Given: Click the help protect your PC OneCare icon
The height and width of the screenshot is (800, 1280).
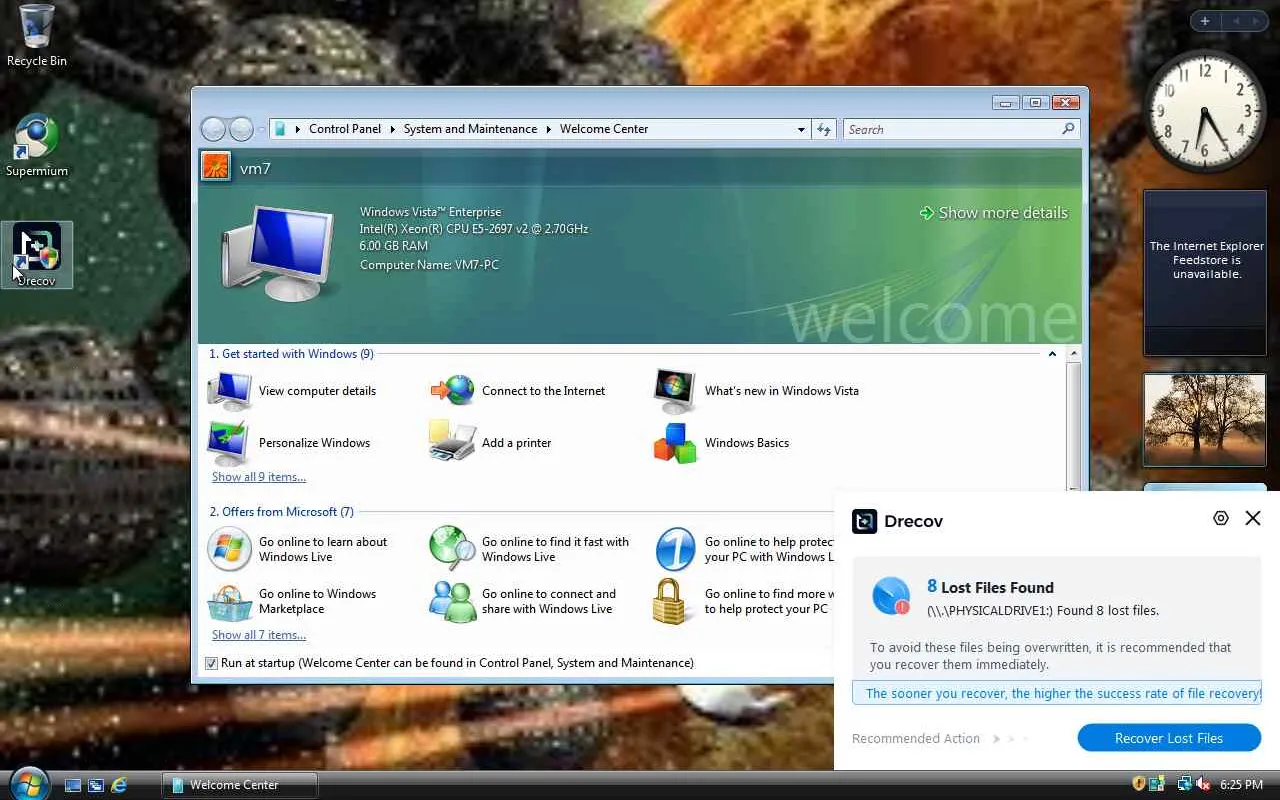Looking at the screenshot, I should 675,549.
